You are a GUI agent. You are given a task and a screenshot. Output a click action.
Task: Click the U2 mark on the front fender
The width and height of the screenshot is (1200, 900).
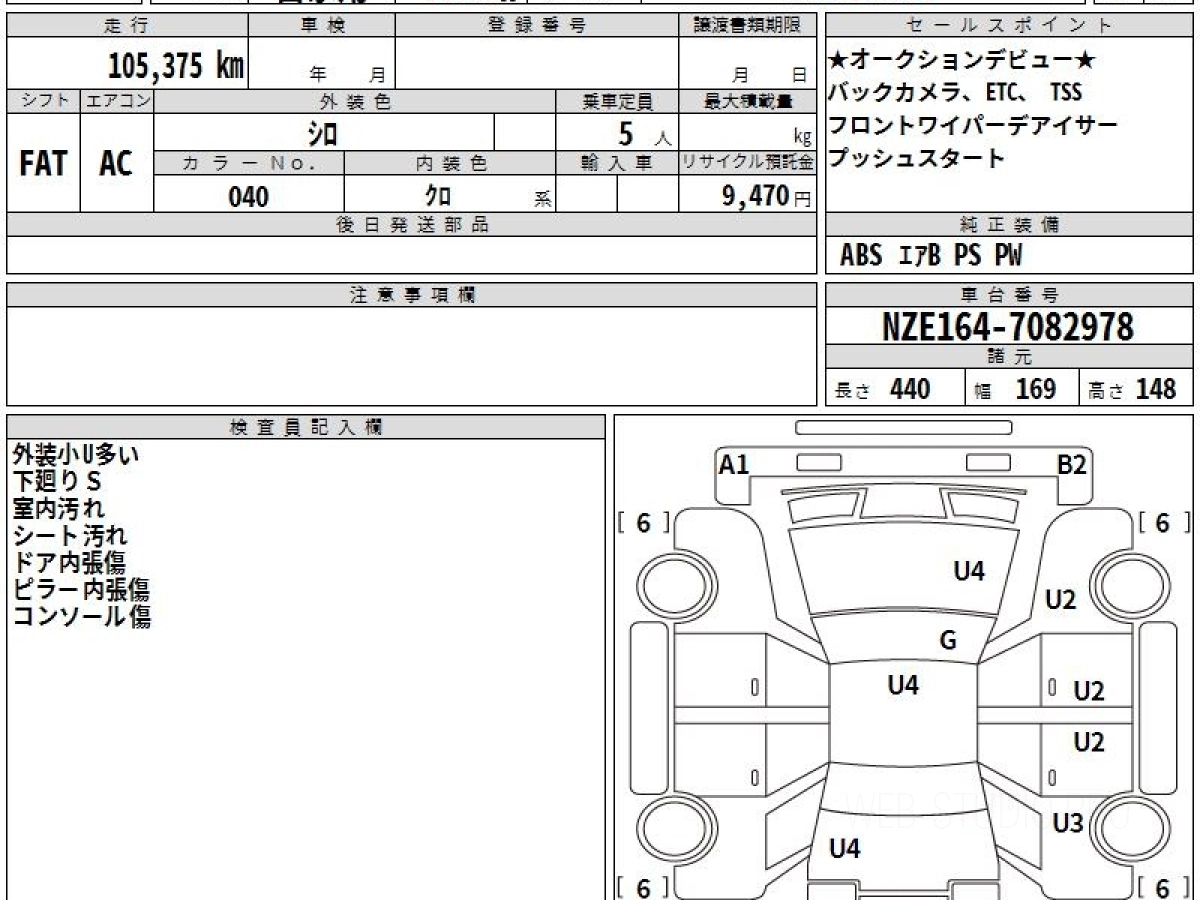pos(1060,600)
